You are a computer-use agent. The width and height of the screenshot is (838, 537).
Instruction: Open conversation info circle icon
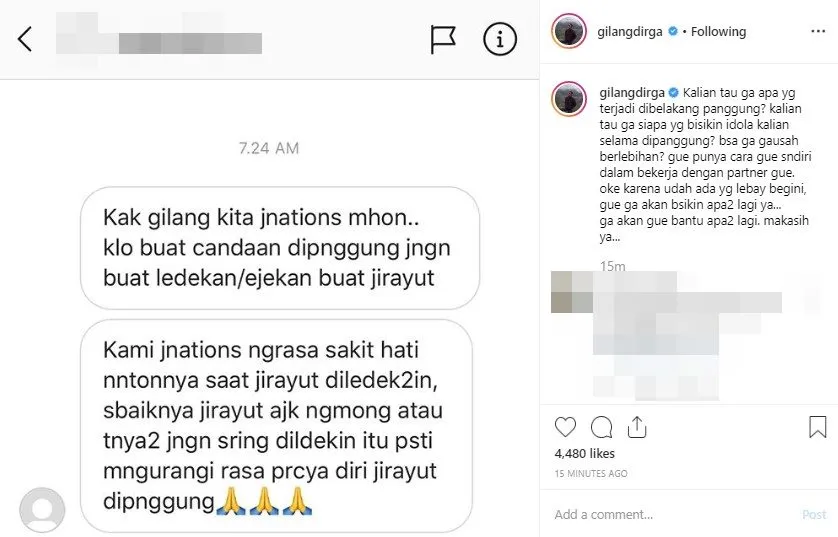tap(500, 39)
